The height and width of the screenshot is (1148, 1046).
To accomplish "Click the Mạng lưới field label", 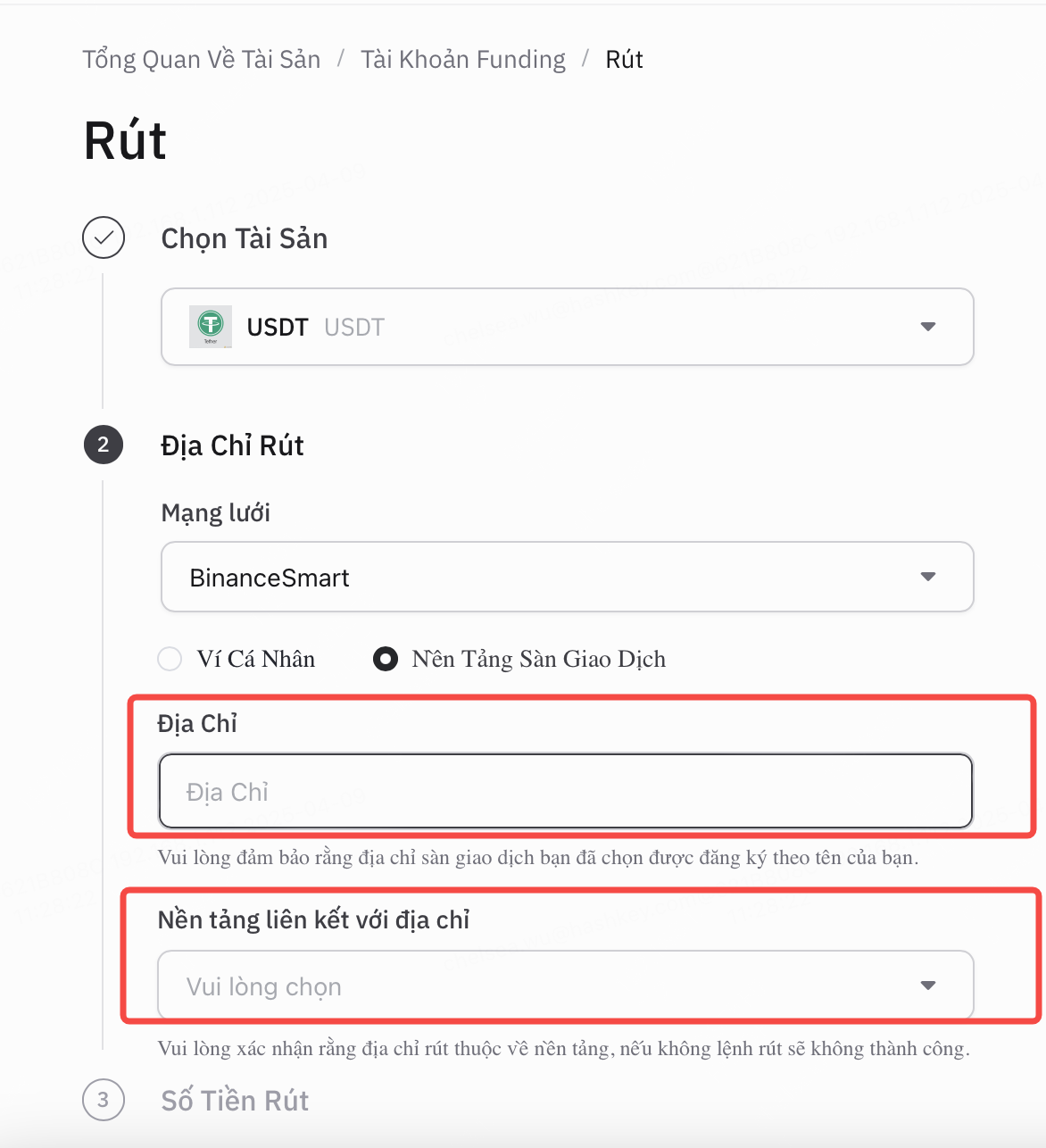I will click(216, 513).
